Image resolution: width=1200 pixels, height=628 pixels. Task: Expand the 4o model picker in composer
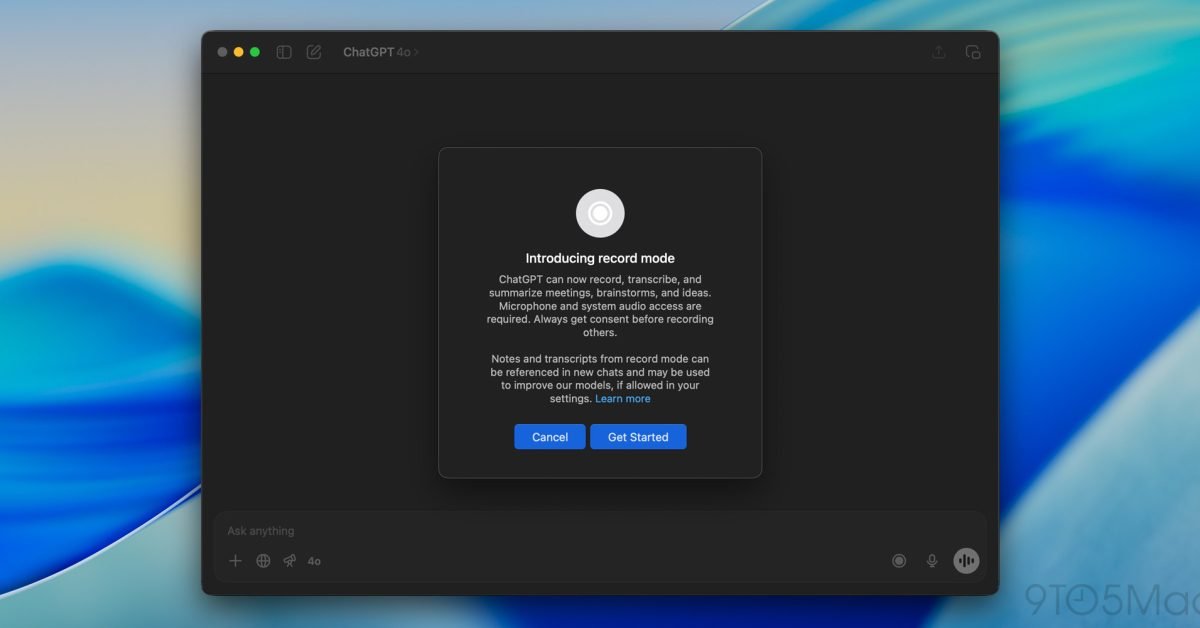[314, 561]
